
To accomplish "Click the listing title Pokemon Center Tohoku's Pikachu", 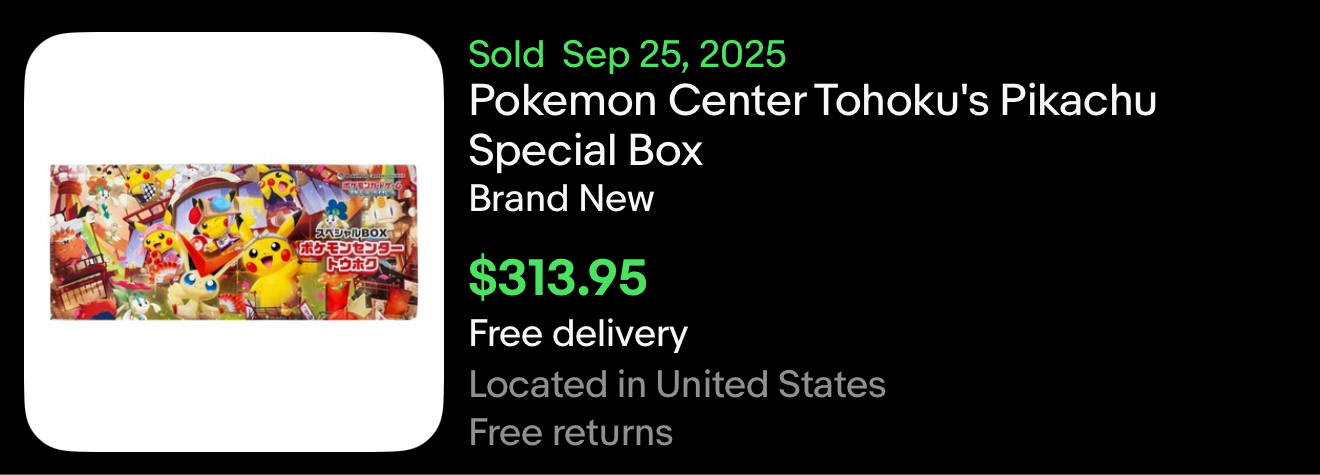I will pos(812,102).
